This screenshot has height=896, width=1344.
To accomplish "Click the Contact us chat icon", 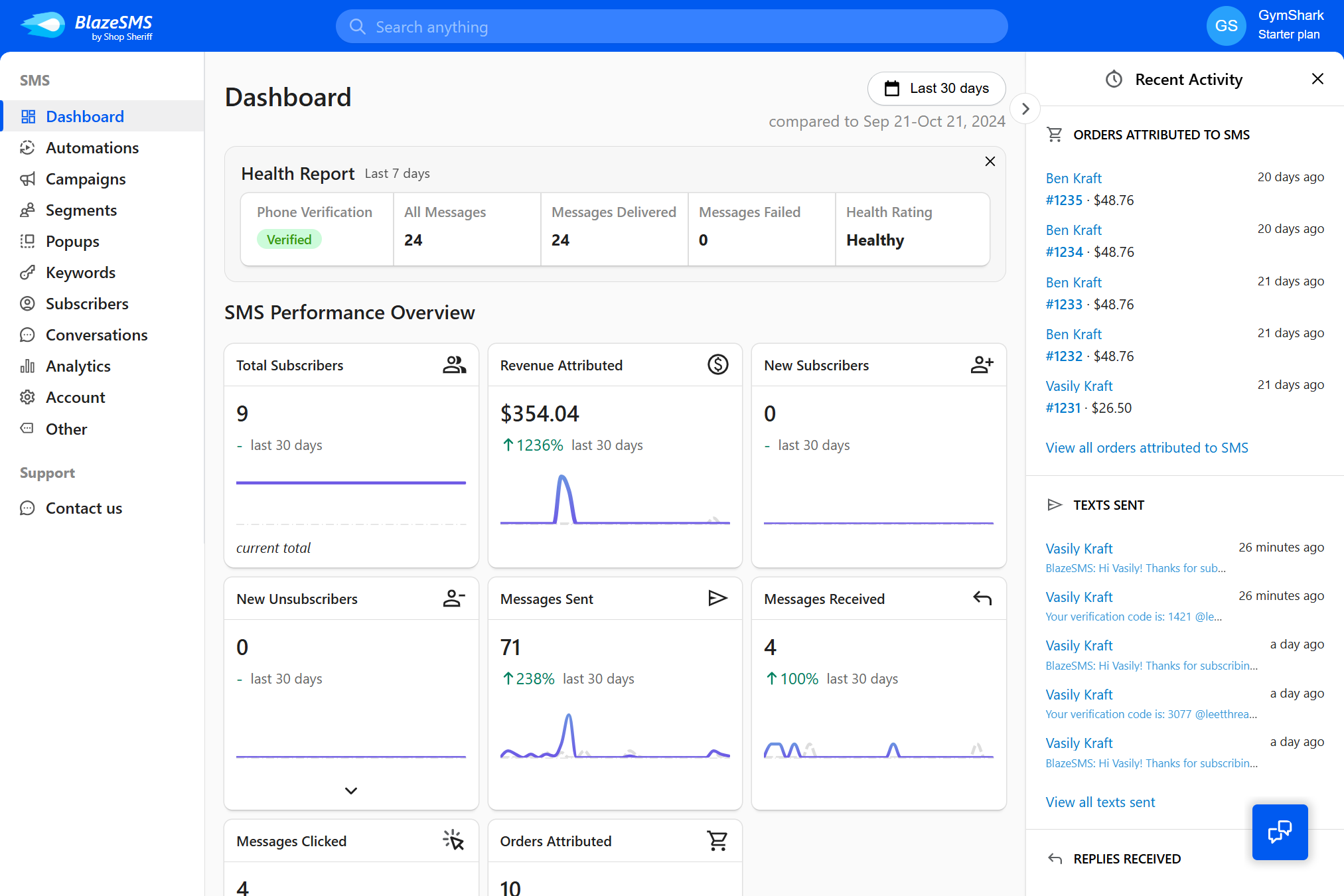I will (27, 508).
